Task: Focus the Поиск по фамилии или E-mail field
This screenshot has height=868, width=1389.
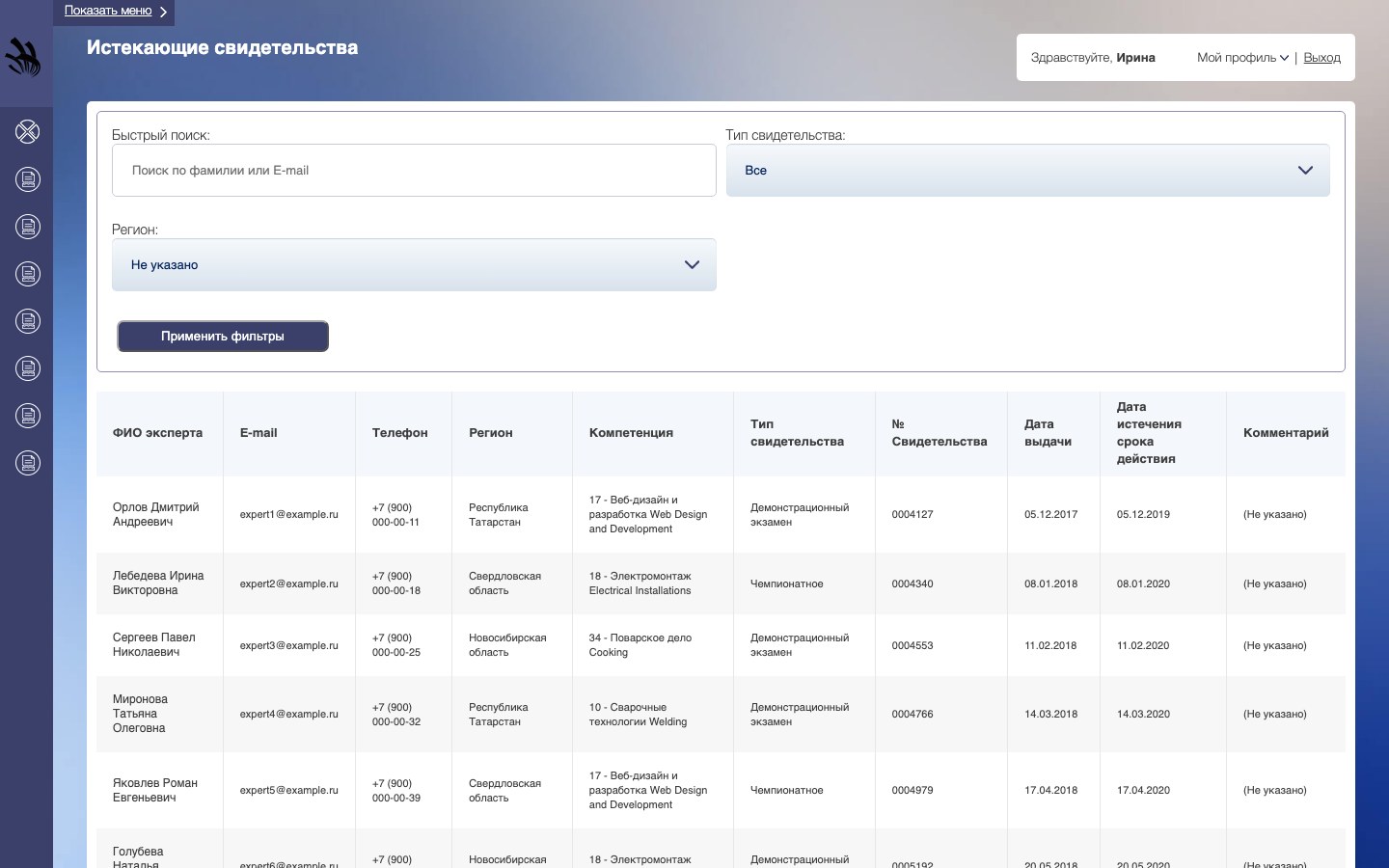Action: [414, 170]
